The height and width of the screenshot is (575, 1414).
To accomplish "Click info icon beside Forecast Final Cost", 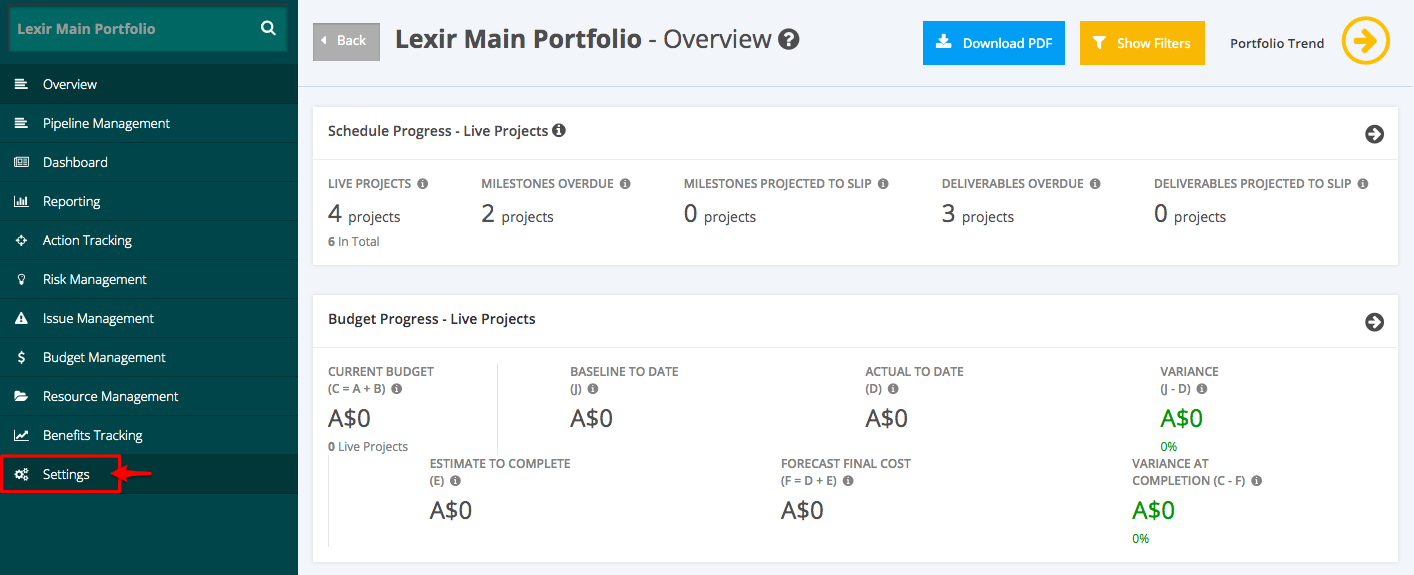I will tap(848, 481).
